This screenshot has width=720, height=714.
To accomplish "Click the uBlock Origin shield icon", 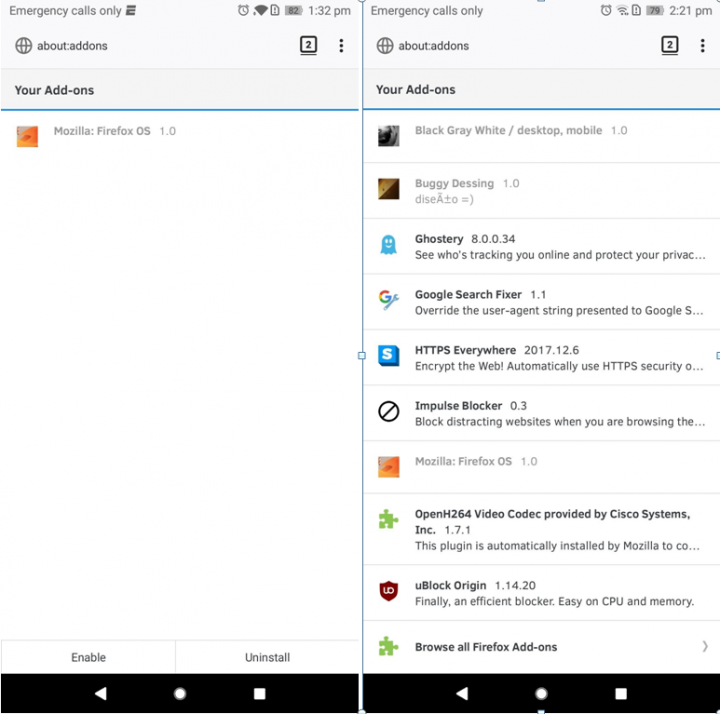I will click(388, 591).
